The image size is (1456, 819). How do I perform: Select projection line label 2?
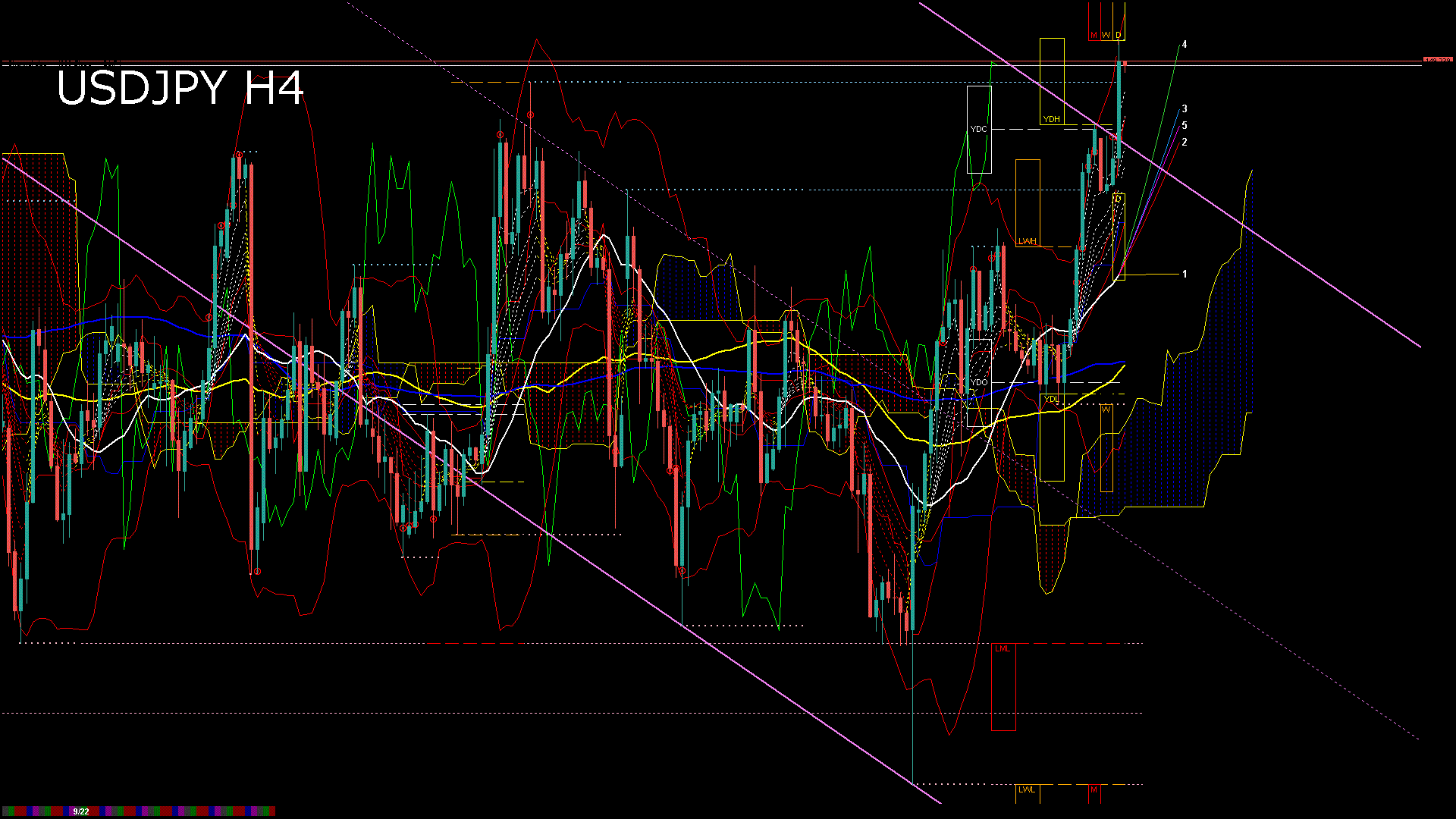click(x=1185, y=143)
